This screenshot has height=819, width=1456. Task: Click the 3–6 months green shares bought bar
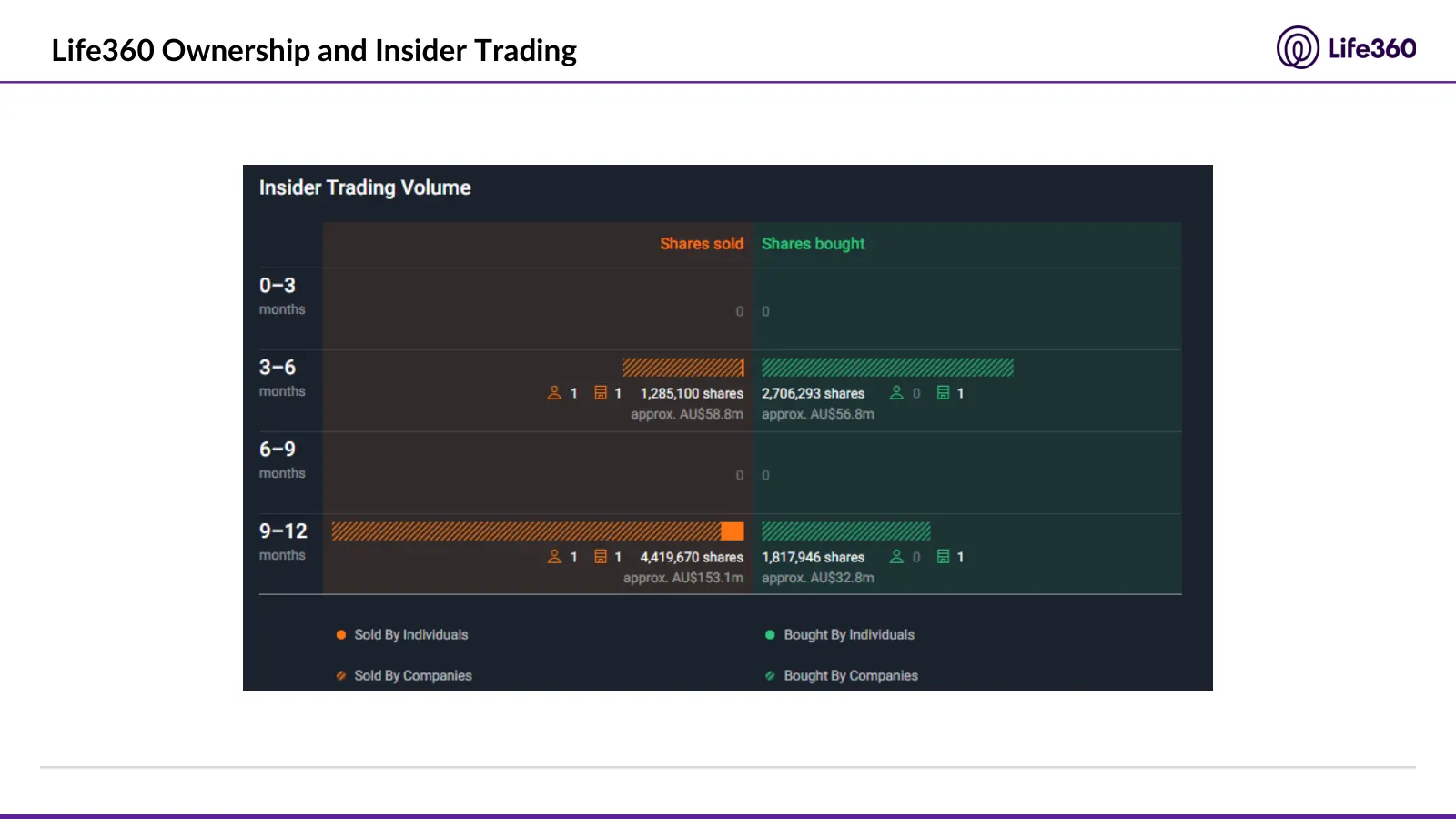pyautogui.click(x=887, y=368)
